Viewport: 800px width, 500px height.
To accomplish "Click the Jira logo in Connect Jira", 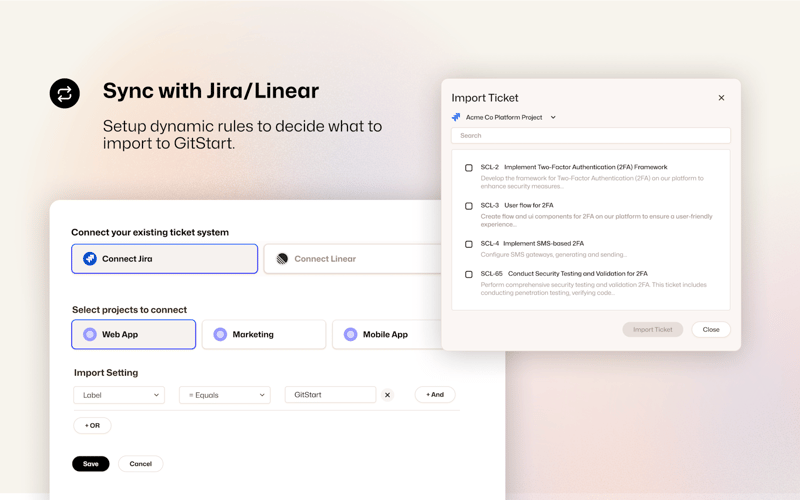I will (90, 259).
